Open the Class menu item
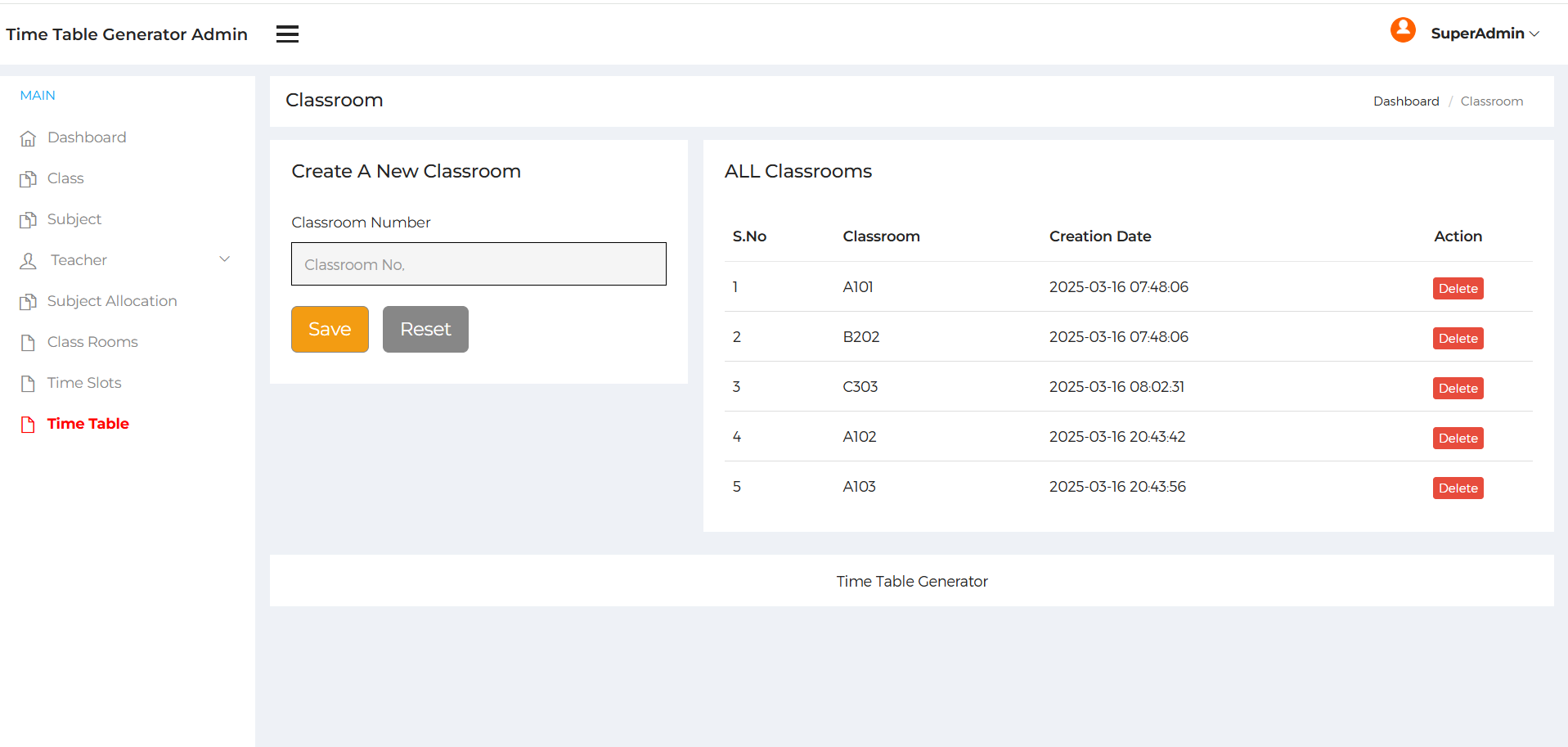 (x=65, y=178)
